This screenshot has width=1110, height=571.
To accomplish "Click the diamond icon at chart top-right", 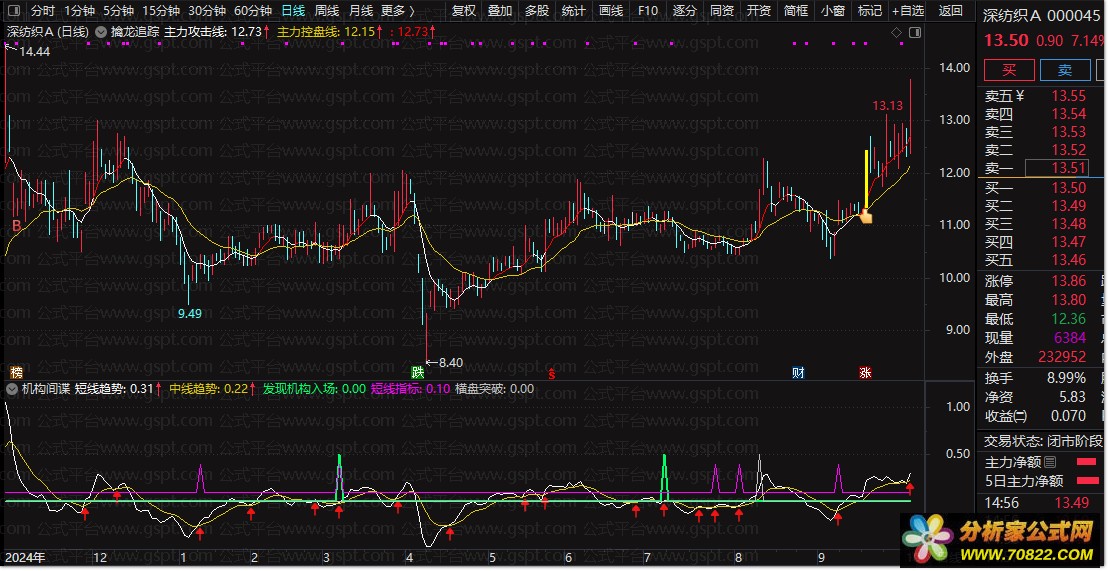I will (x=896, y=32).
